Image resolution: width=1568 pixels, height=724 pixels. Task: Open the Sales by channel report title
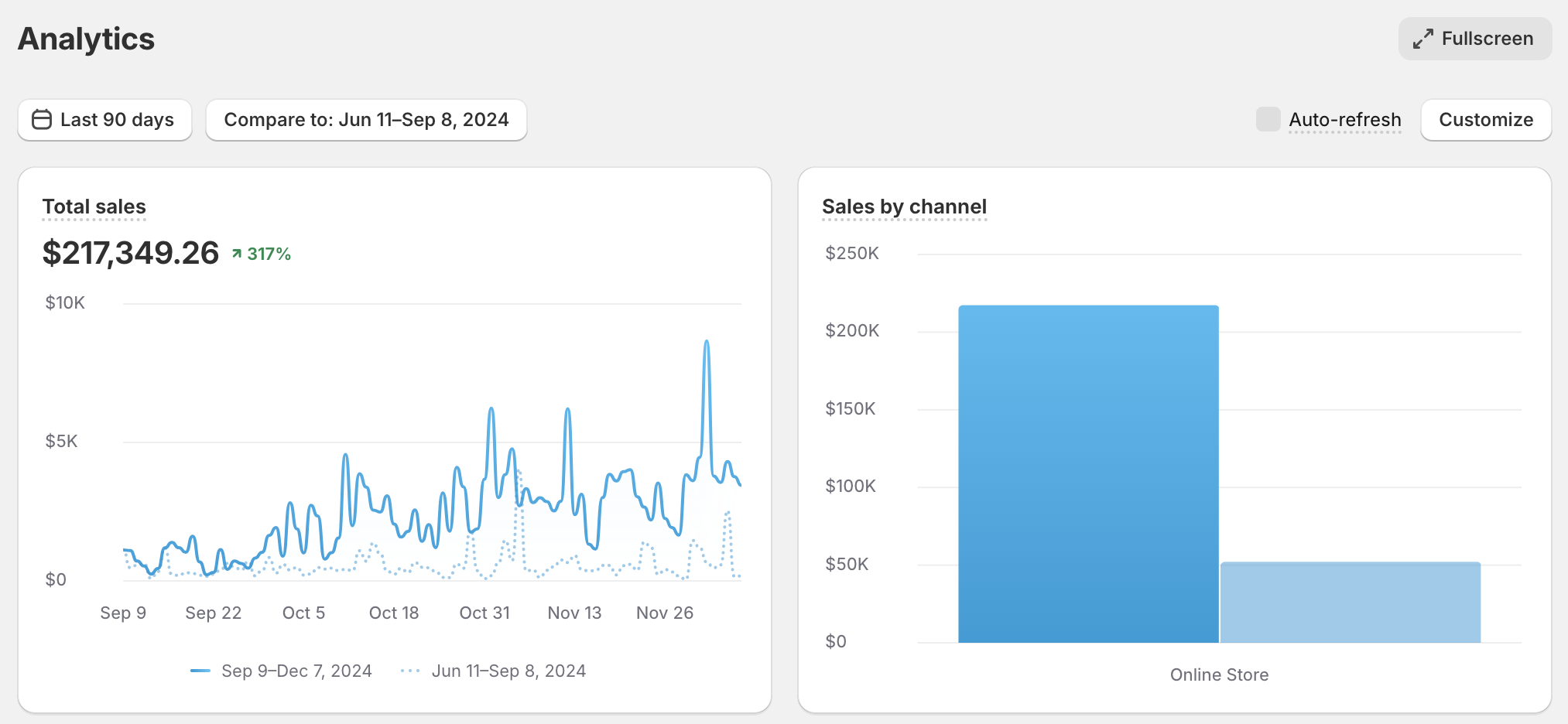click(x=904, y=207)
